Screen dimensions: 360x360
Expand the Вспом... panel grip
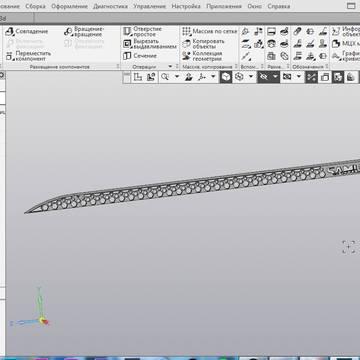click(x=262, y=67)
